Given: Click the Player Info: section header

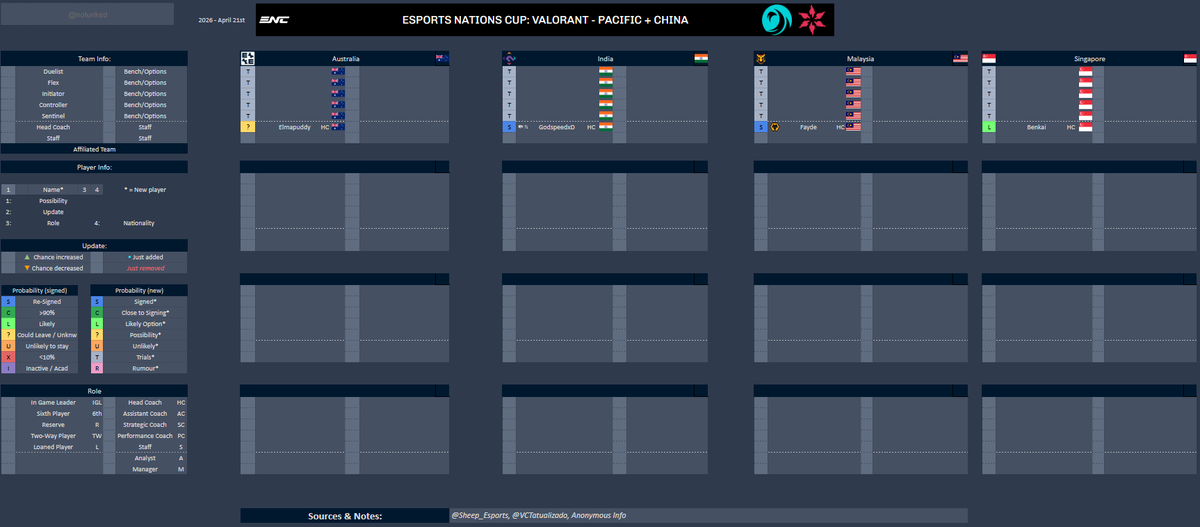Looking at the screenshot, I should [94, 167].
